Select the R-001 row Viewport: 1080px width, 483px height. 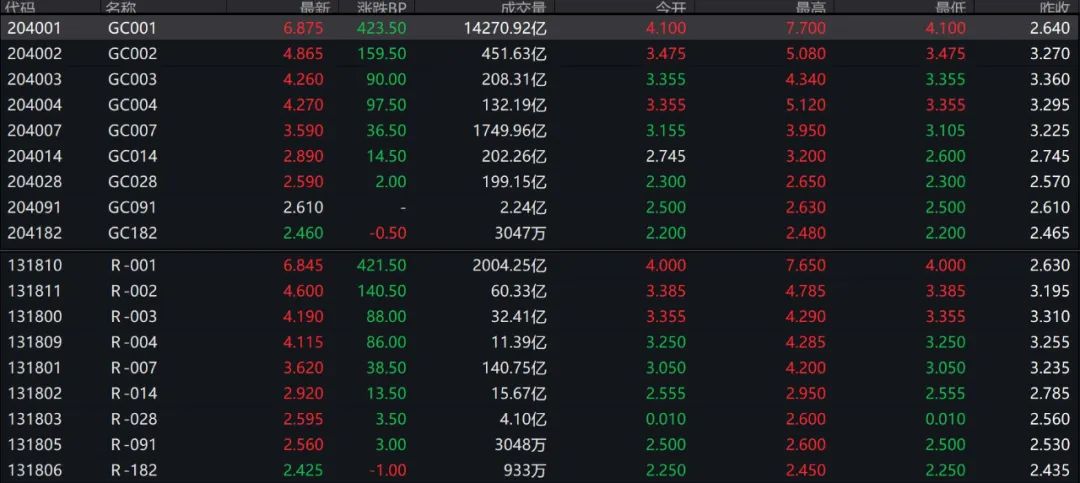(134, 265)
